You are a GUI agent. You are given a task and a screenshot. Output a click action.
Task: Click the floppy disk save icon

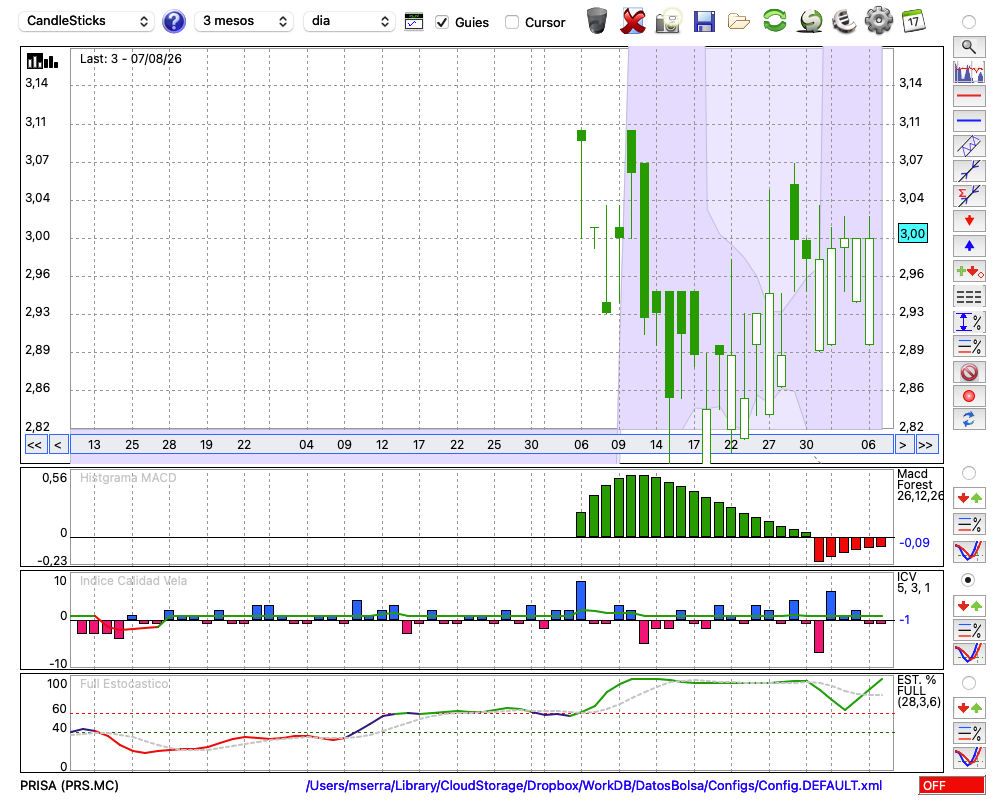point(704,21)
